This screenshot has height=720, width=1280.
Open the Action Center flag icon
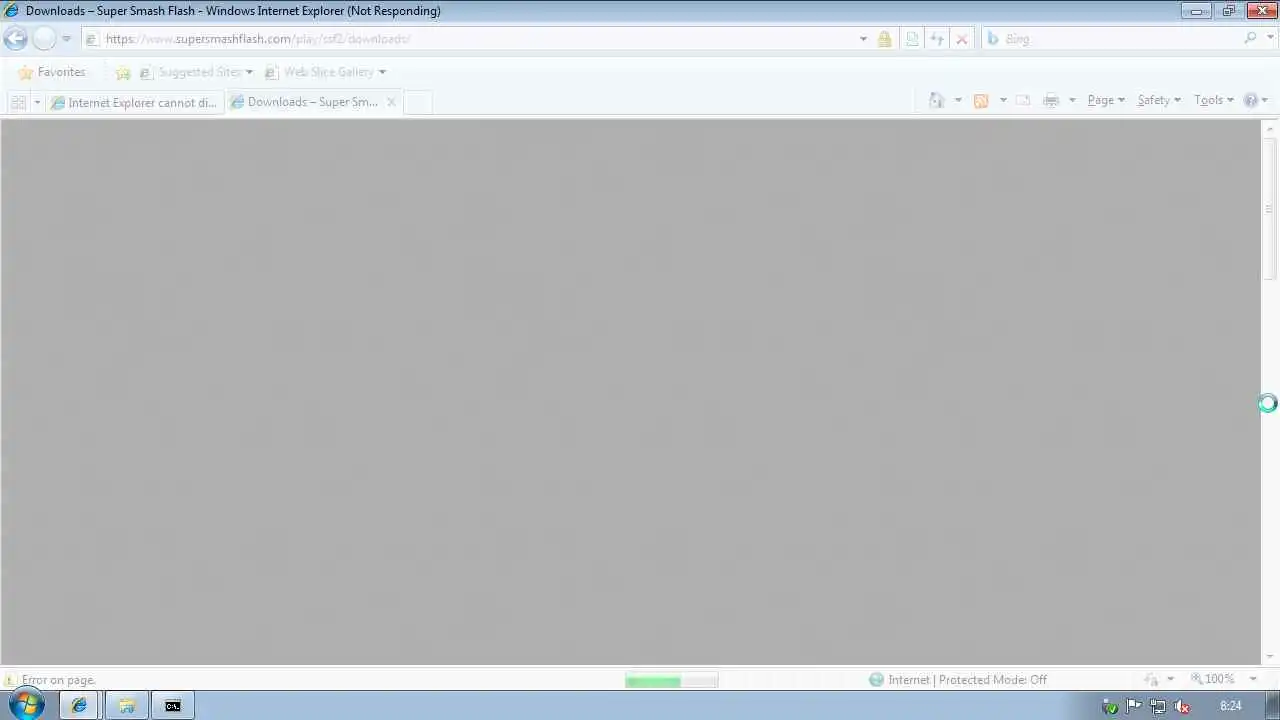coord(1134,706)
